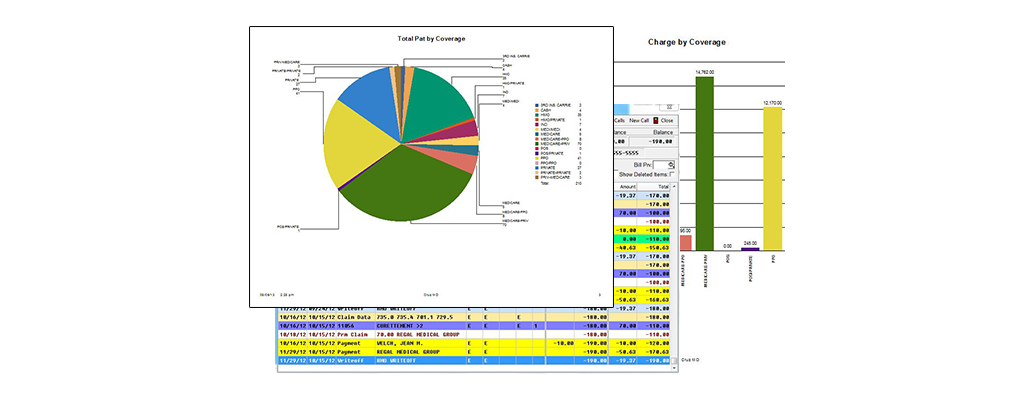Select the Prm Claim Regal Medical row
This screenshot has height=413, width=1011.
pyautogui.click(x=400, y=333)
